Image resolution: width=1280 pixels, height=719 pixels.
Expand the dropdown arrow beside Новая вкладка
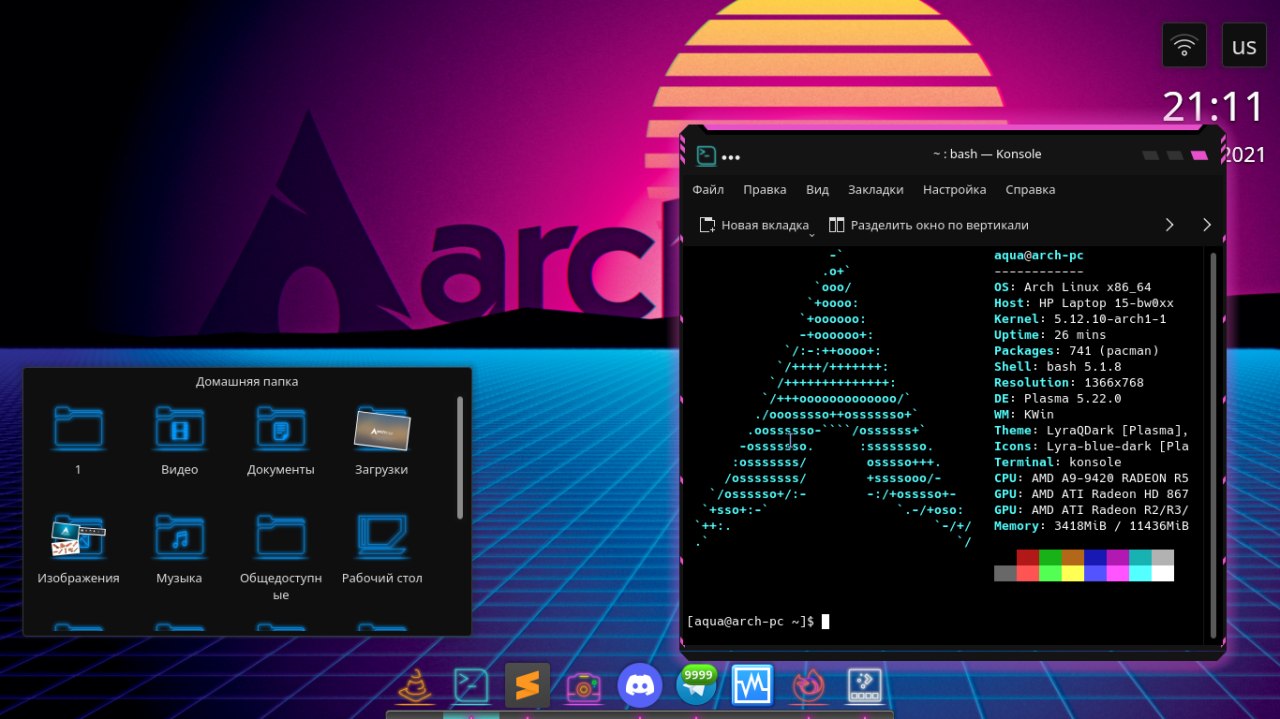click(x=812, y=234)
